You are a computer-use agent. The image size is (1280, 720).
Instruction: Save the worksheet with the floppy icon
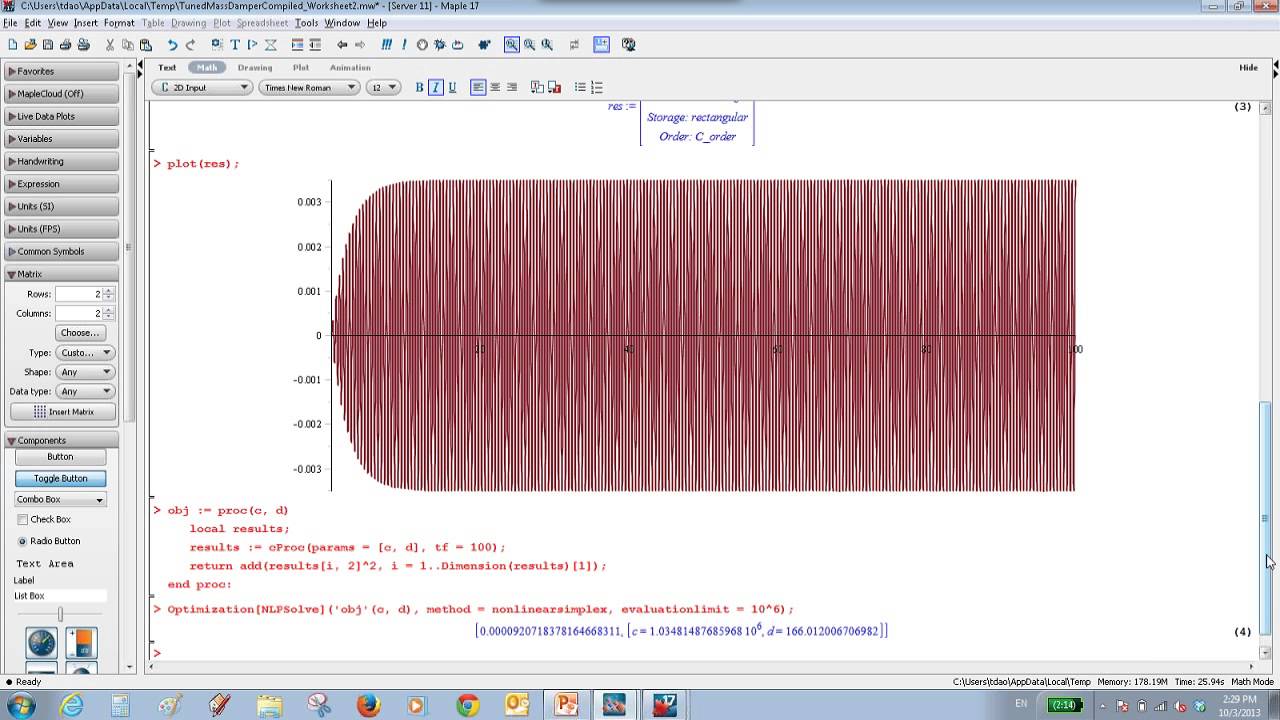tap(47, 44)
